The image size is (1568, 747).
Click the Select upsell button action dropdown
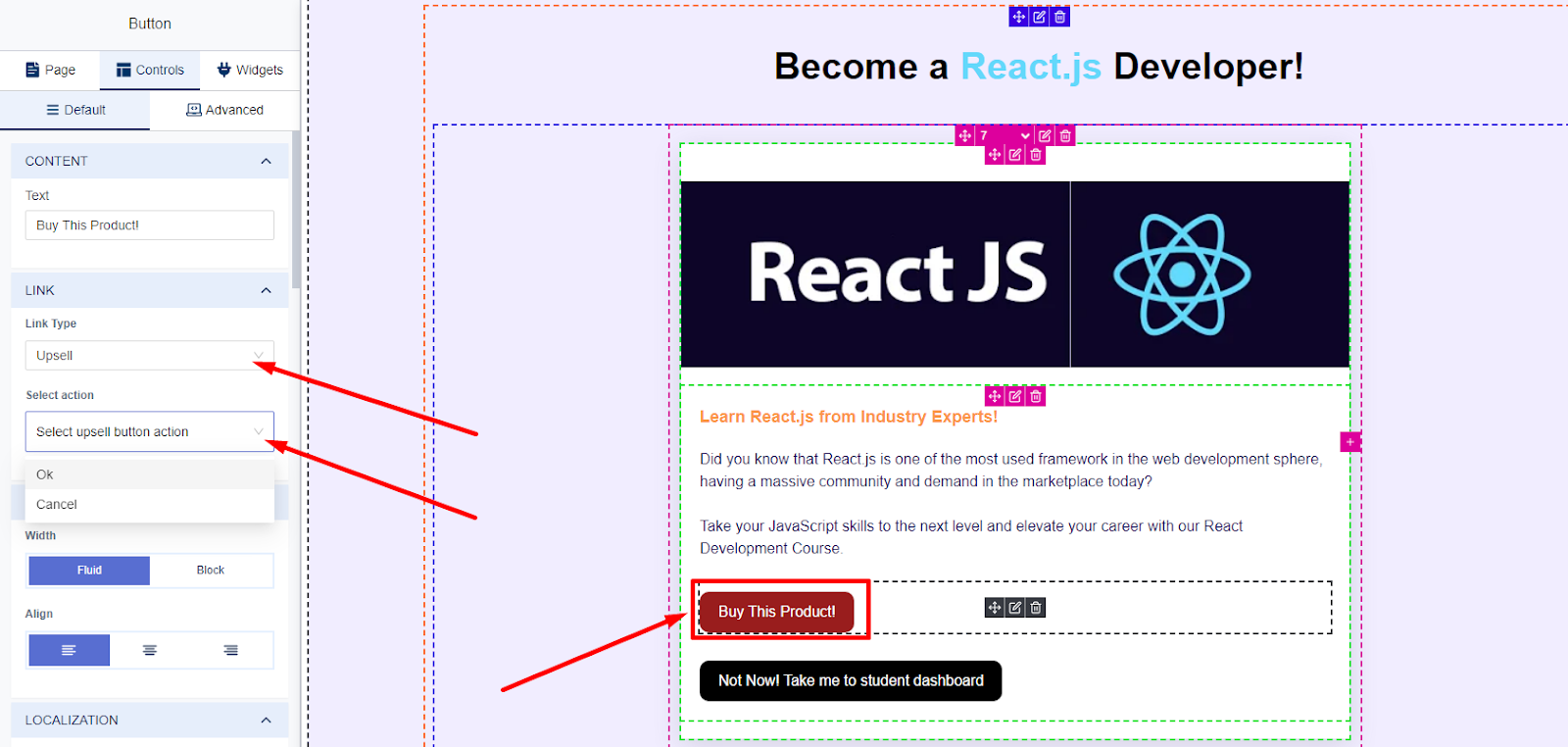[x=149, y=431]
